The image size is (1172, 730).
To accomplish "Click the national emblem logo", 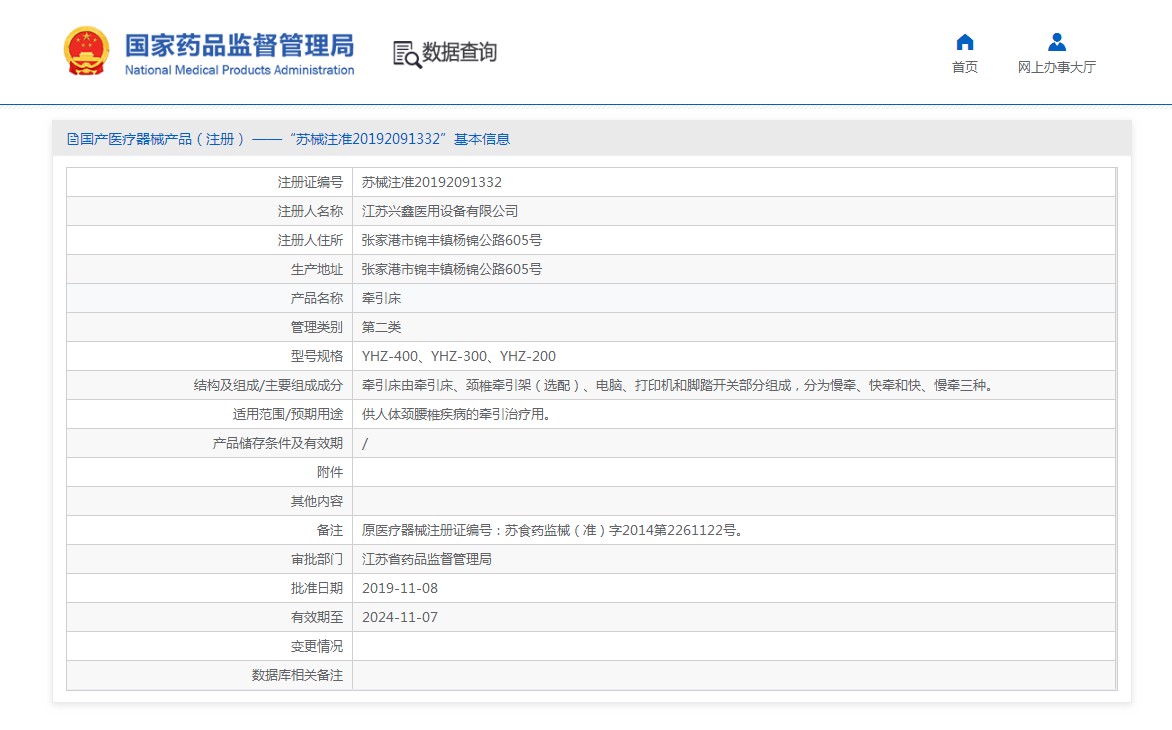I will [x=87, y=52].
